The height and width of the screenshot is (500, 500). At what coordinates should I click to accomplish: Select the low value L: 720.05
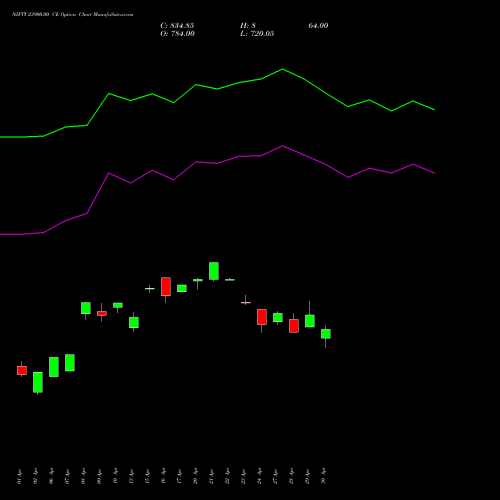click(257, 34)
